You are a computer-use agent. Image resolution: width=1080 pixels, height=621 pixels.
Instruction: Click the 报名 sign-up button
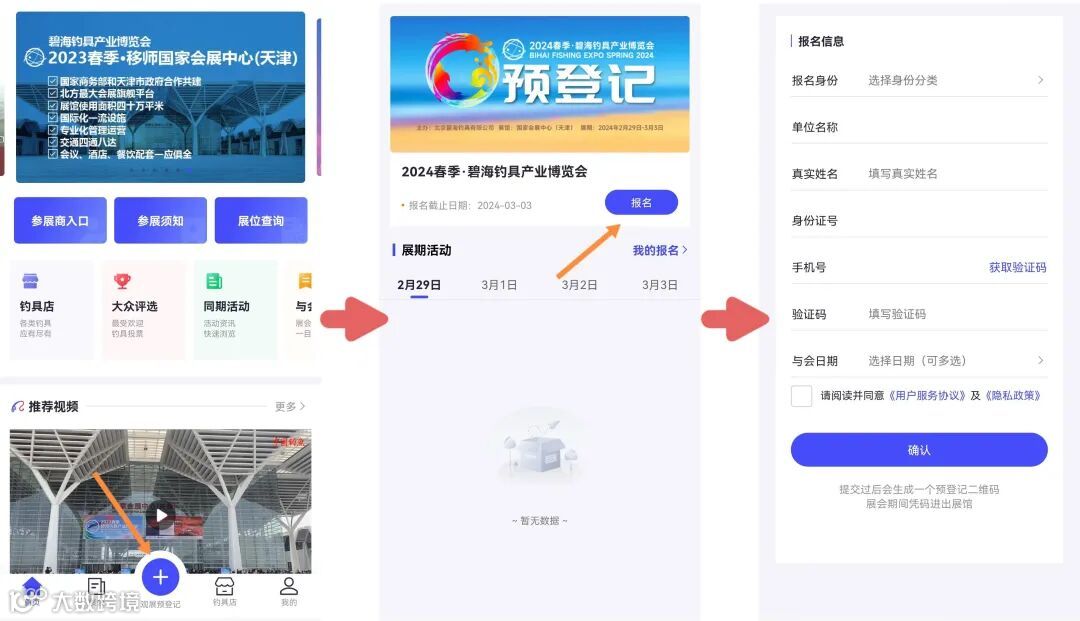[x=641, y=202]
